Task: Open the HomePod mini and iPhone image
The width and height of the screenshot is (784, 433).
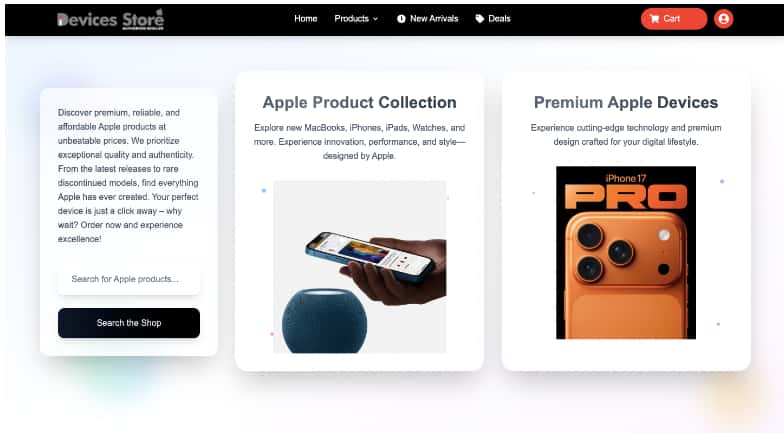Action: (x=360, y=267)
